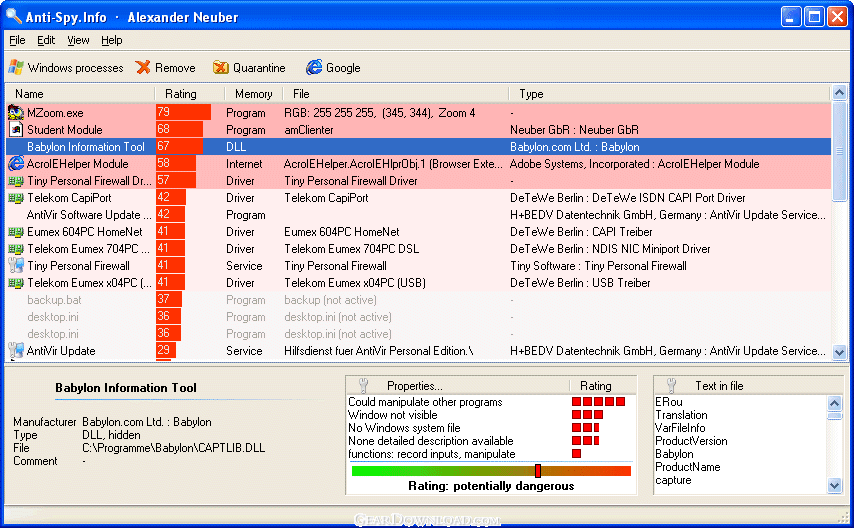854x528 pixels.
Task: Click the Quarantine box icon
Action: point(221,68)
